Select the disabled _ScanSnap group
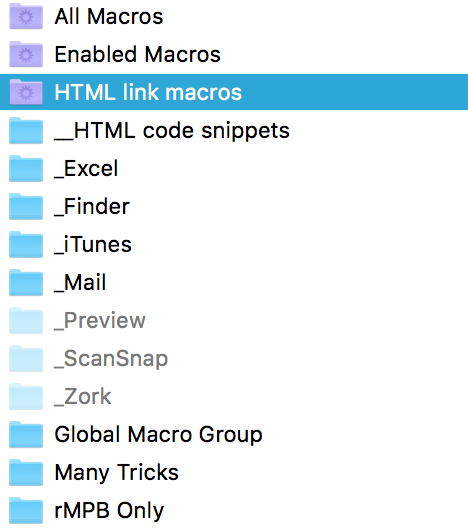The image size is (468, 530). (x=234, y=358)
